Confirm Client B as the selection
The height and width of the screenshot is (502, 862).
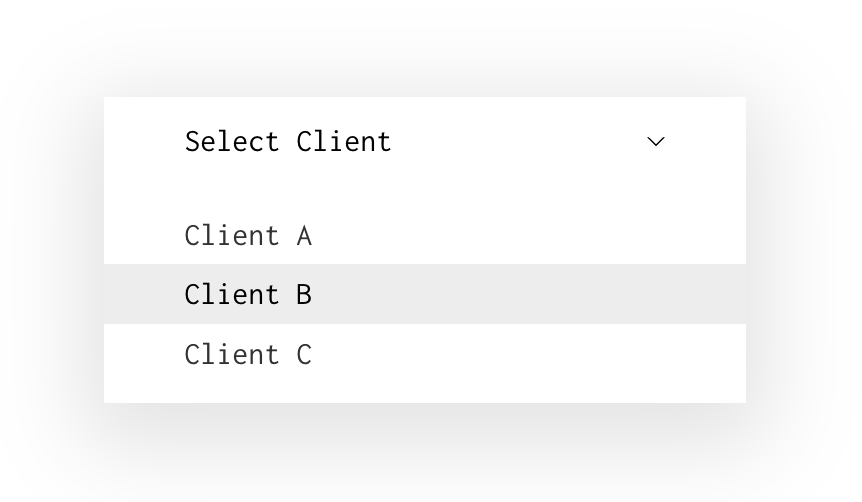248,295
